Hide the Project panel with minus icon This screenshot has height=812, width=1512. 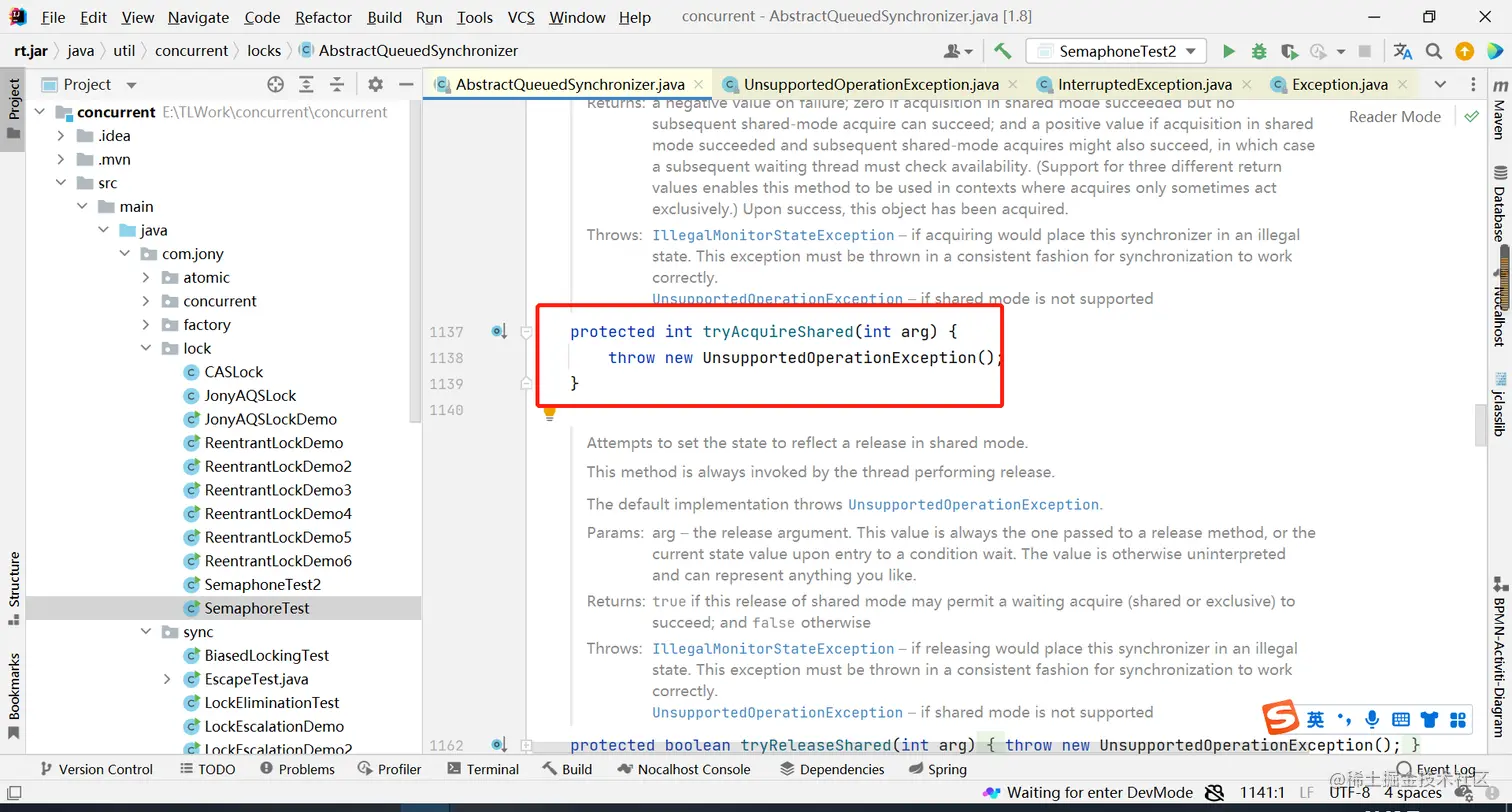(x=406, y=85)
